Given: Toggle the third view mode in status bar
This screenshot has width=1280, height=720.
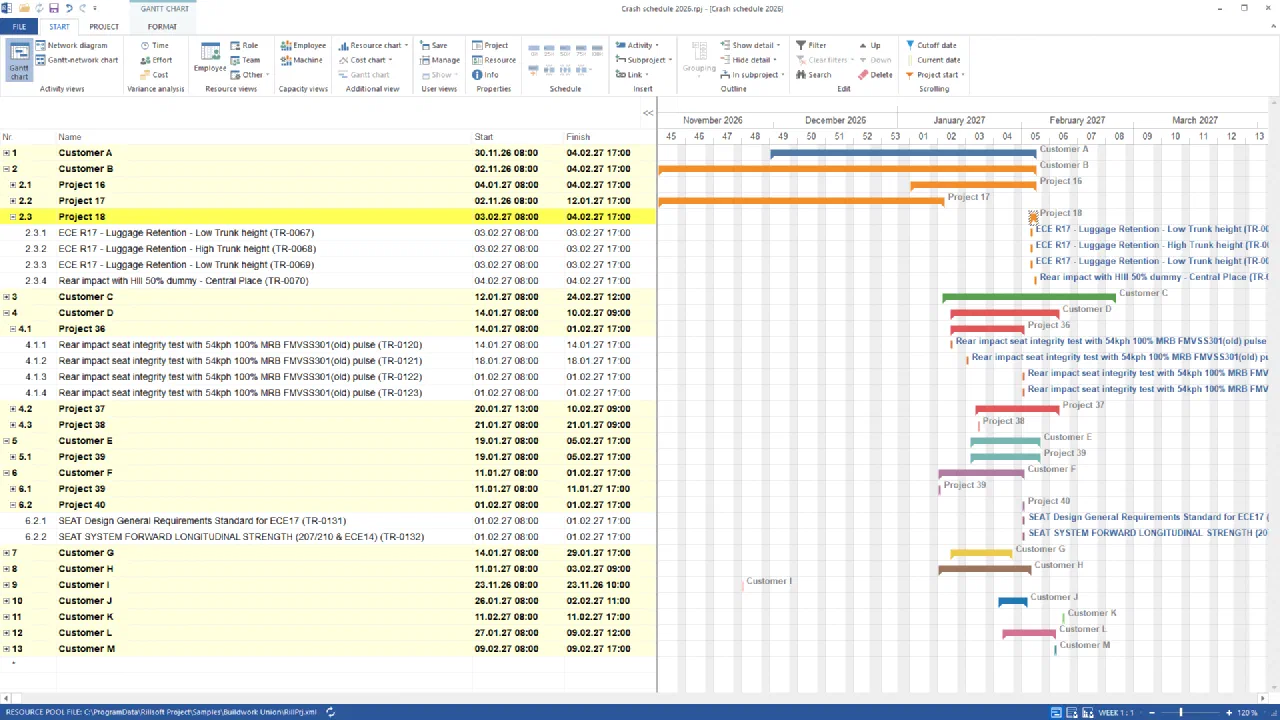Looking at the screenshot, I should (1087, 712).
